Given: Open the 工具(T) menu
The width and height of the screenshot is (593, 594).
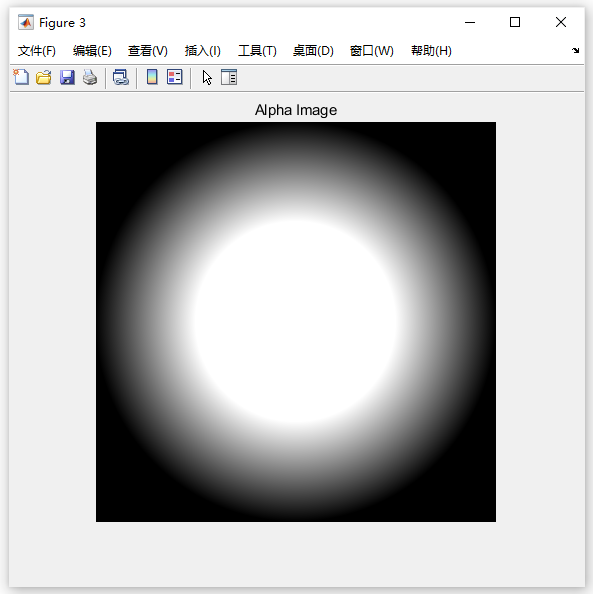Looking at the screenshot, I should click(x=257, y=50).
